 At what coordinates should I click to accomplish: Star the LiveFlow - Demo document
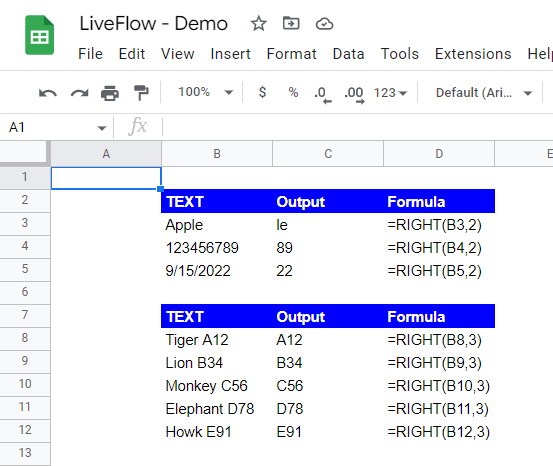259,24
